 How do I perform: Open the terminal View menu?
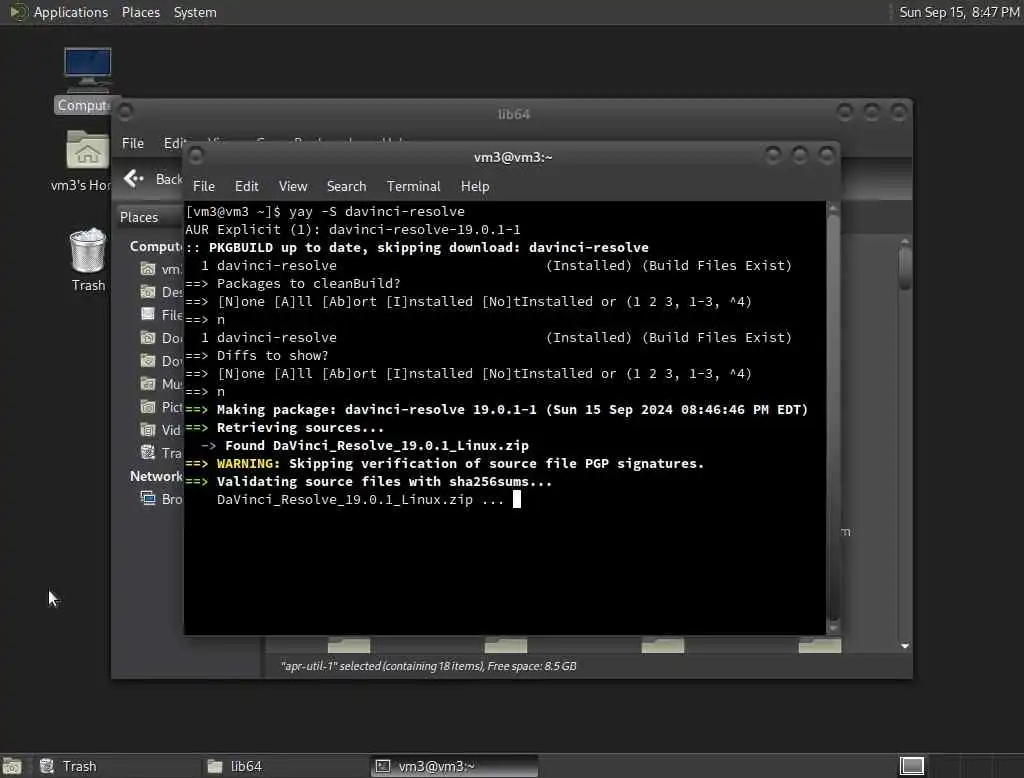293,186
